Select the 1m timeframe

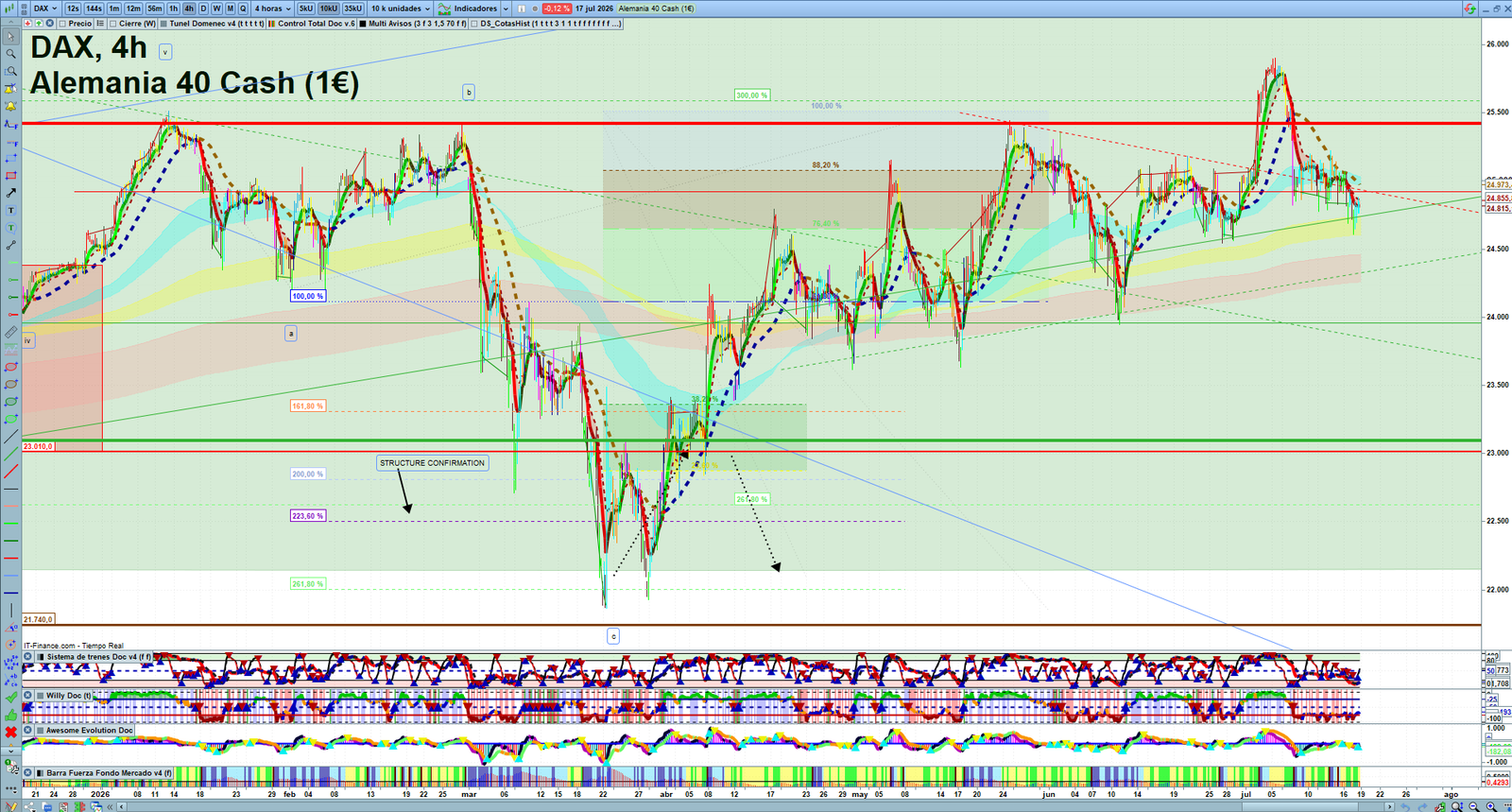[114, 9]
